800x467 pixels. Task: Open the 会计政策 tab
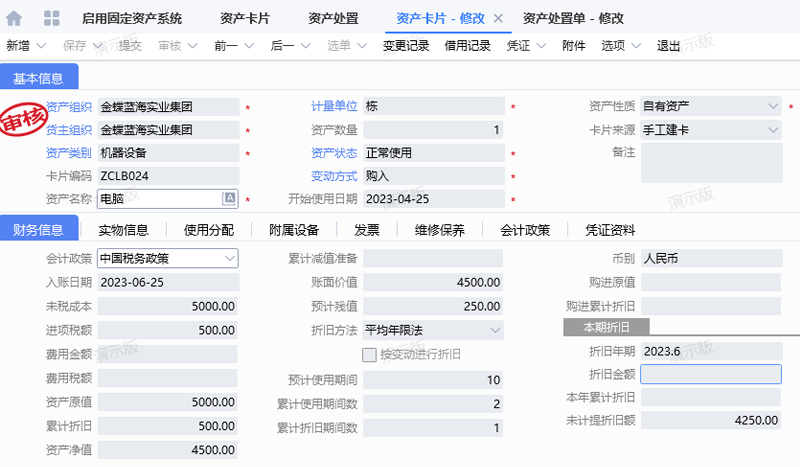[x=525, y=230]
